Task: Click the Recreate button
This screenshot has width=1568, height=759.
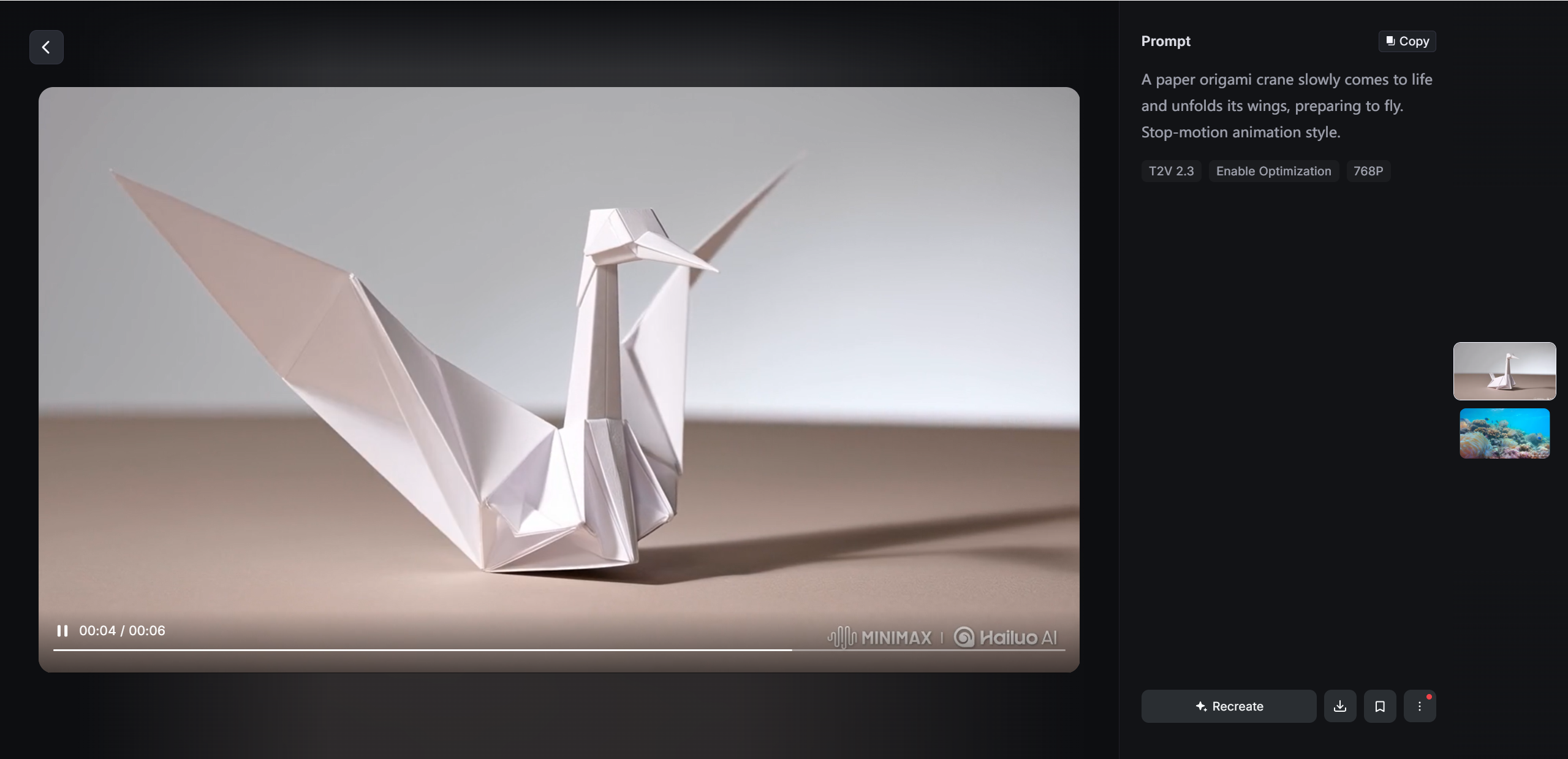Action: [1228, 706]
